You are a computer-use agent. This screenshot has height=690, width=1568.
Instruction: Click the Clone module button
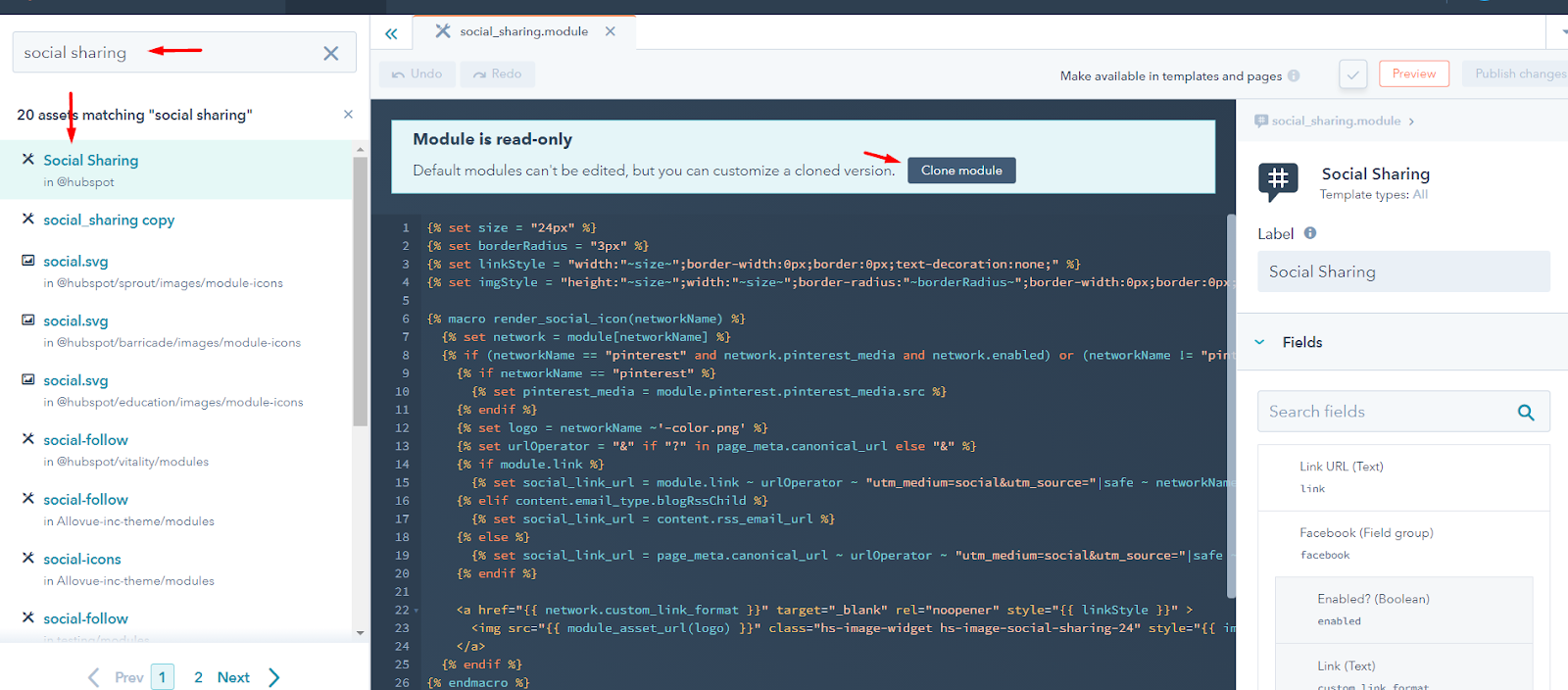[961, 171]
